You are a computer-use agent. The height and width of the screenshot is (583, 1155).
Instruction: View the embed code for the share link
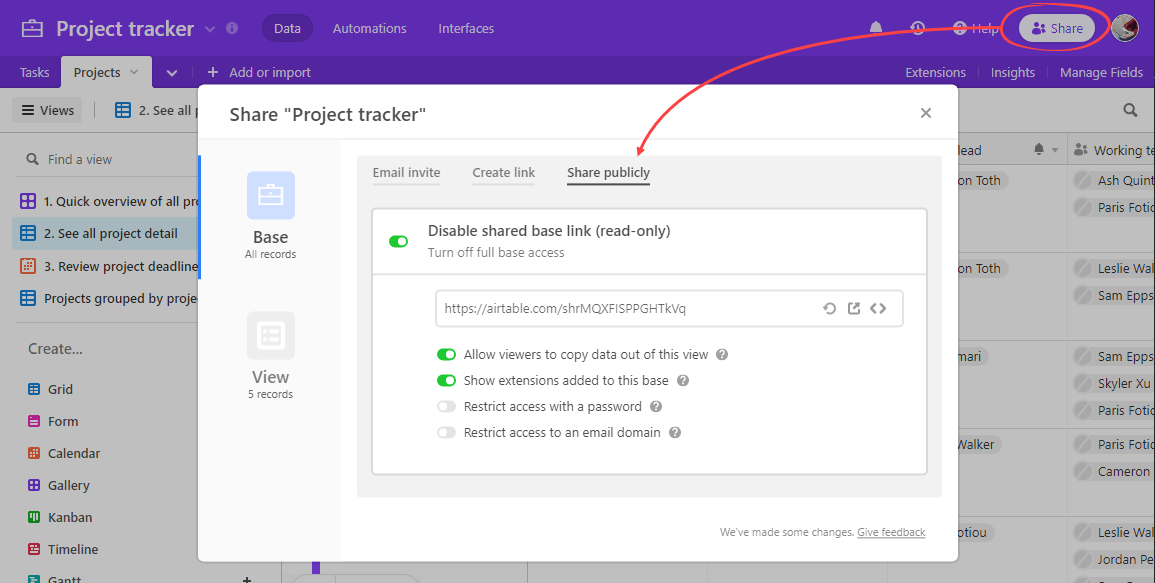[879, 308]
